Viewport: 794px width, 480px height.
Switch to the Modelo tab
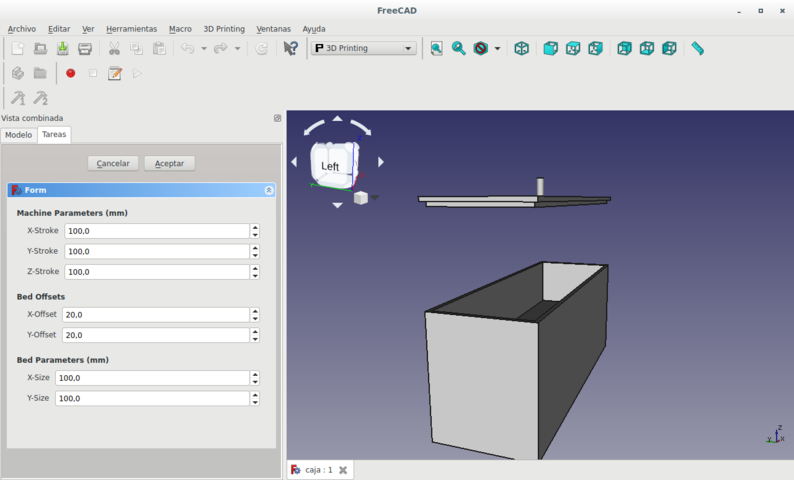coord(19,135)
